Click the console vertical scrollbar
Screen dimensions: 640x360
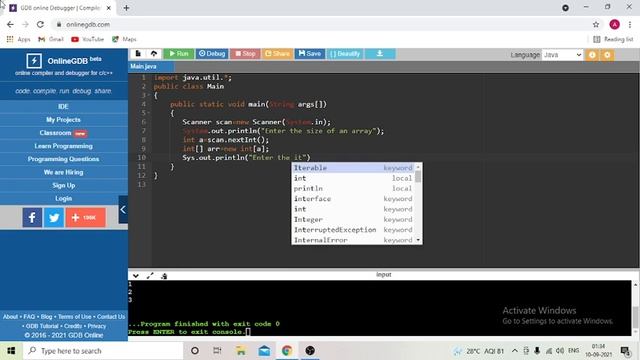point(636,317)
